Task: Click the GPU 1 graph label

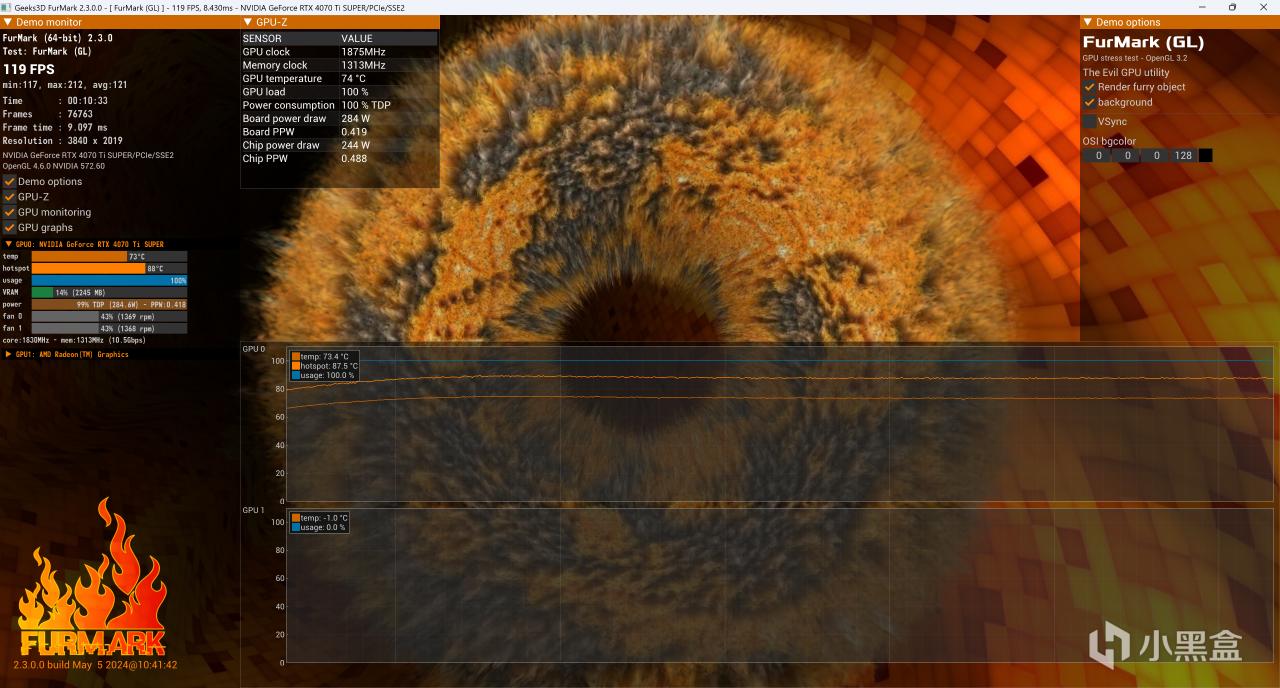Action: (253, 510)
